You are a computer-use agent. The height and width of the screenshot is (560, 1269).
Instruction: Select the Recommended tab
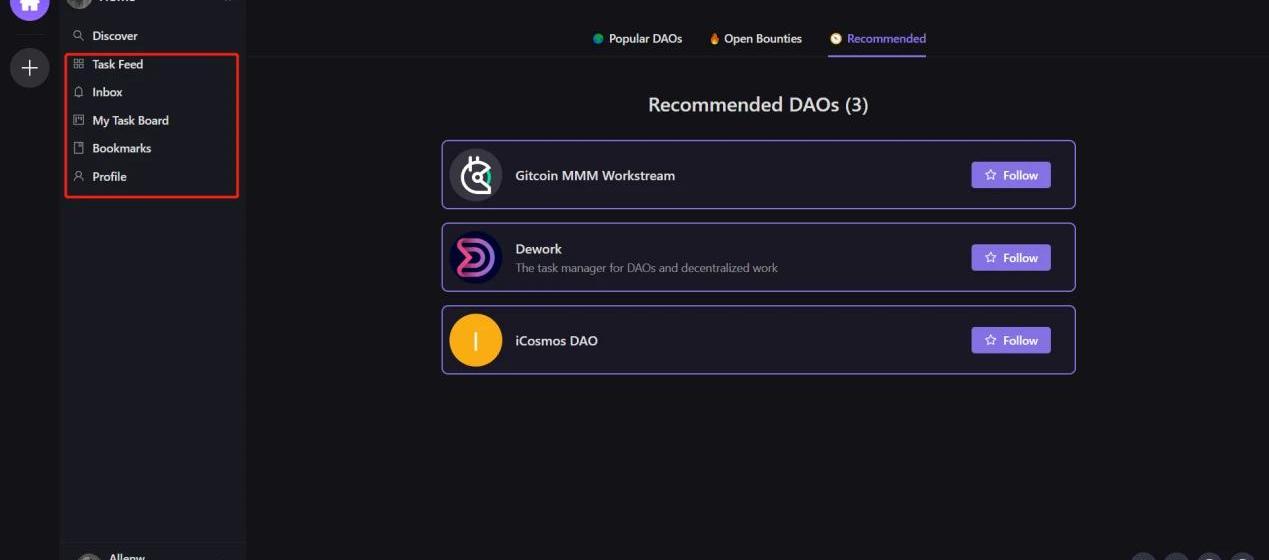coord(878,39)
